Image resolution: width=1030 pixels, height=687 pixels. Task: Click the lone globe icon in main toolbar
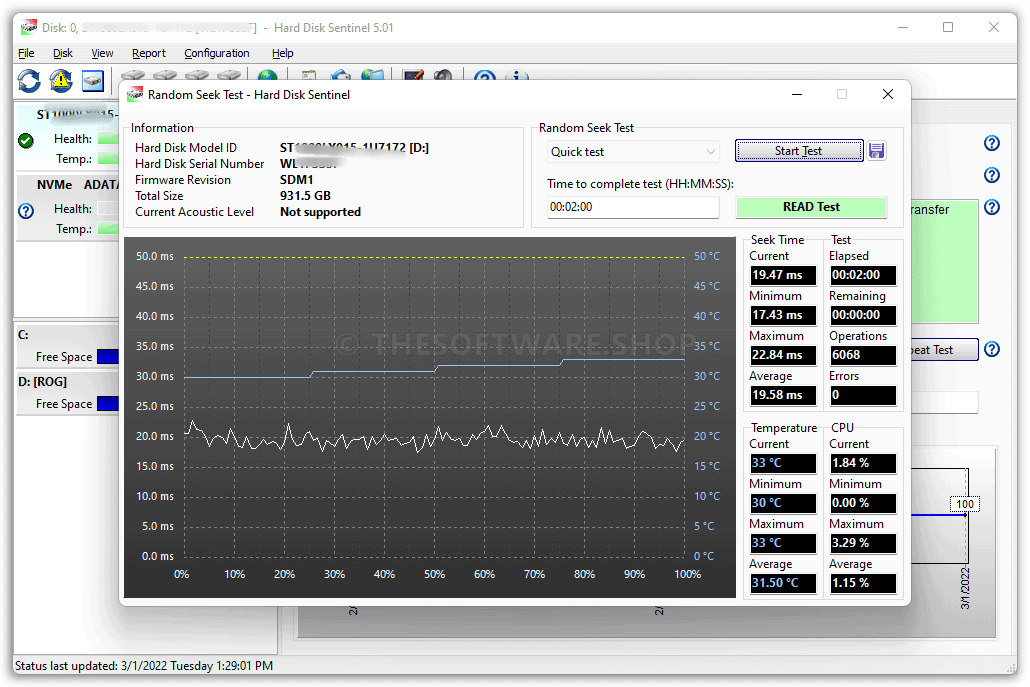(x=267, y=76)
